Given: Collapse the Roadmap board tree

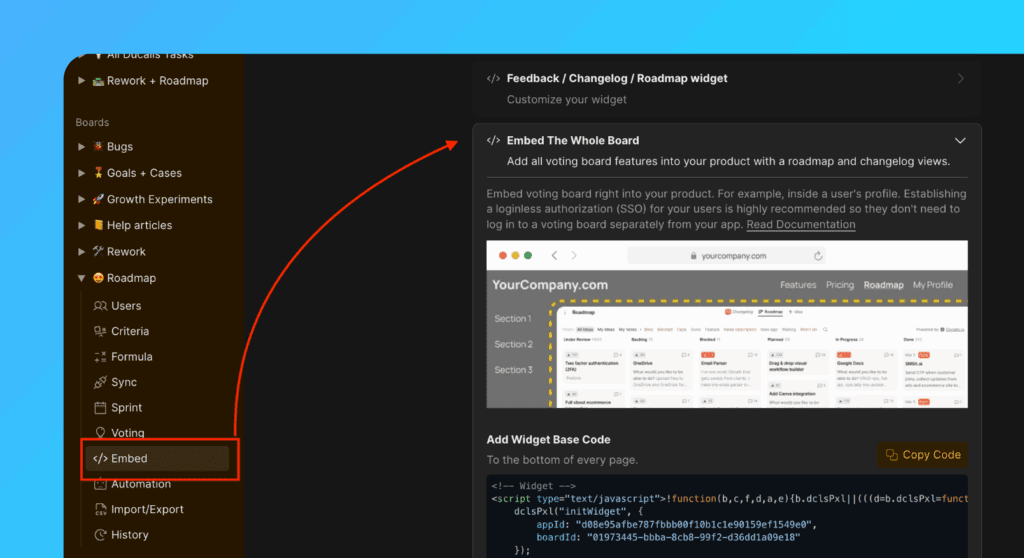Looking at the screenshot, I should (x=82, y=278).
